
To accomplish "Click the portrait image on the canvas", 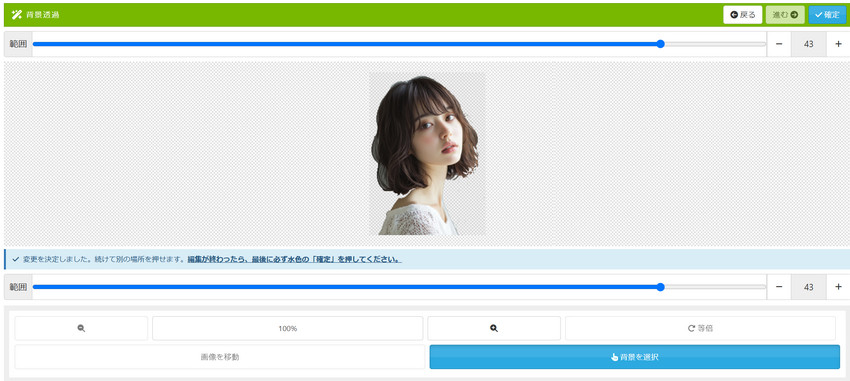I will (427, 154).
